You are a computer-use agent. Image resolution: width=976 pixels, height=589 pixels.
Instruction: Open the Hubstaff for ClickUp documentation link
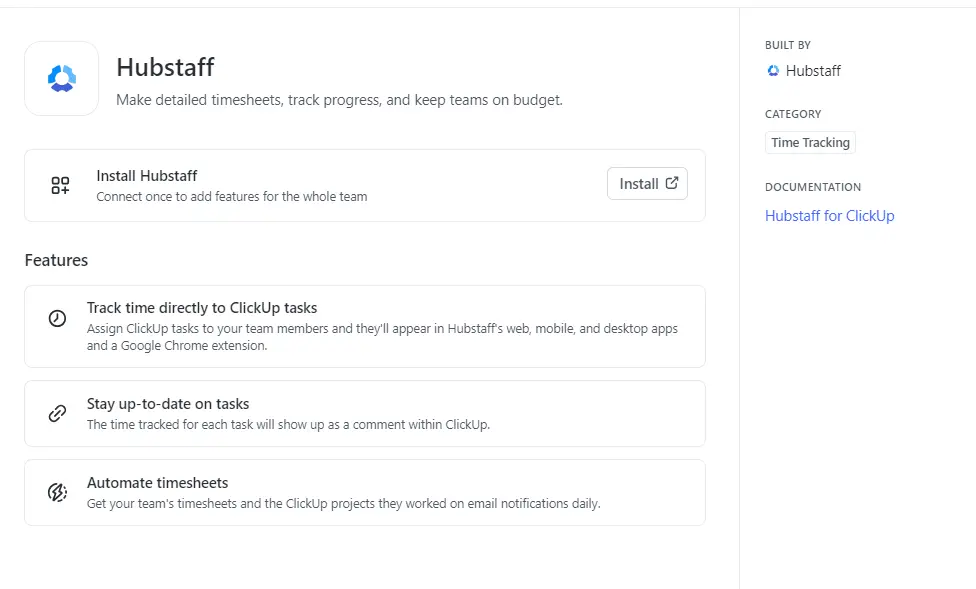click(829, 215)
